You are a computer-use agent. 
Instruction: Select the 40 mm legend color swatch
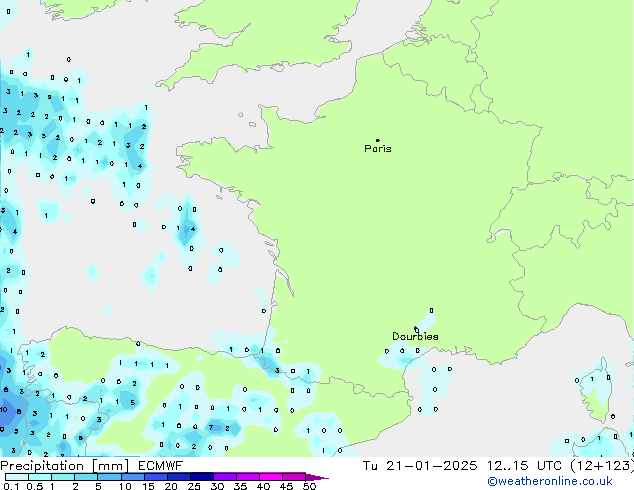point(272,477)
